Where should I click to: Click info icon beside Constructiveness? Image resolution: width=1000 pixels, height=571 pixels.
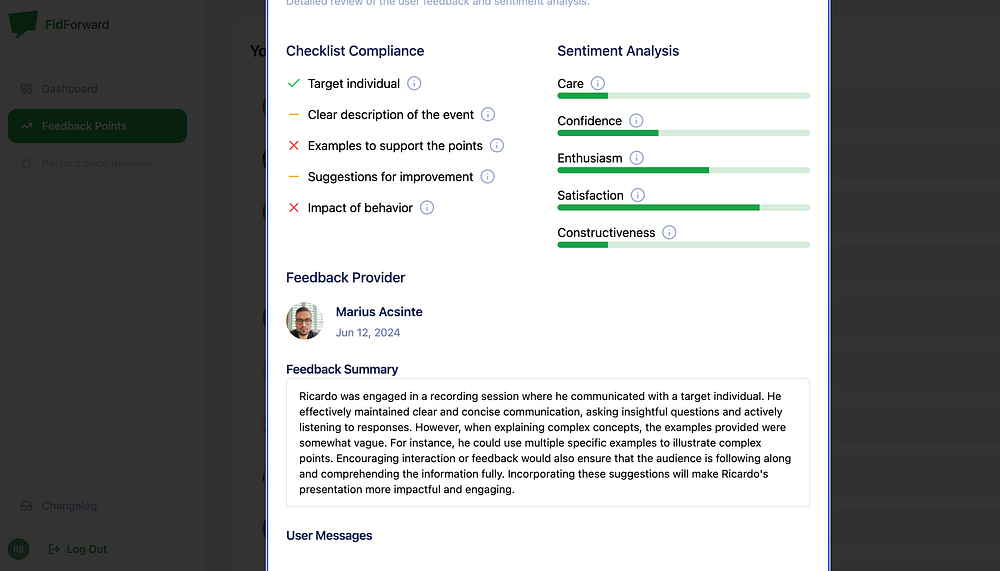pos(670,233)
